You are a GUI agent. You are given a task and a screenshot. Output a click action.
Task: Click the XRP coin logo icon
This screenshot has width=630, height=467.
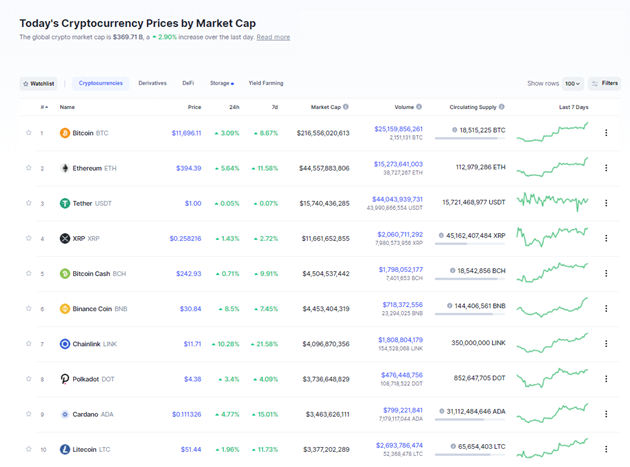[65, 238]
